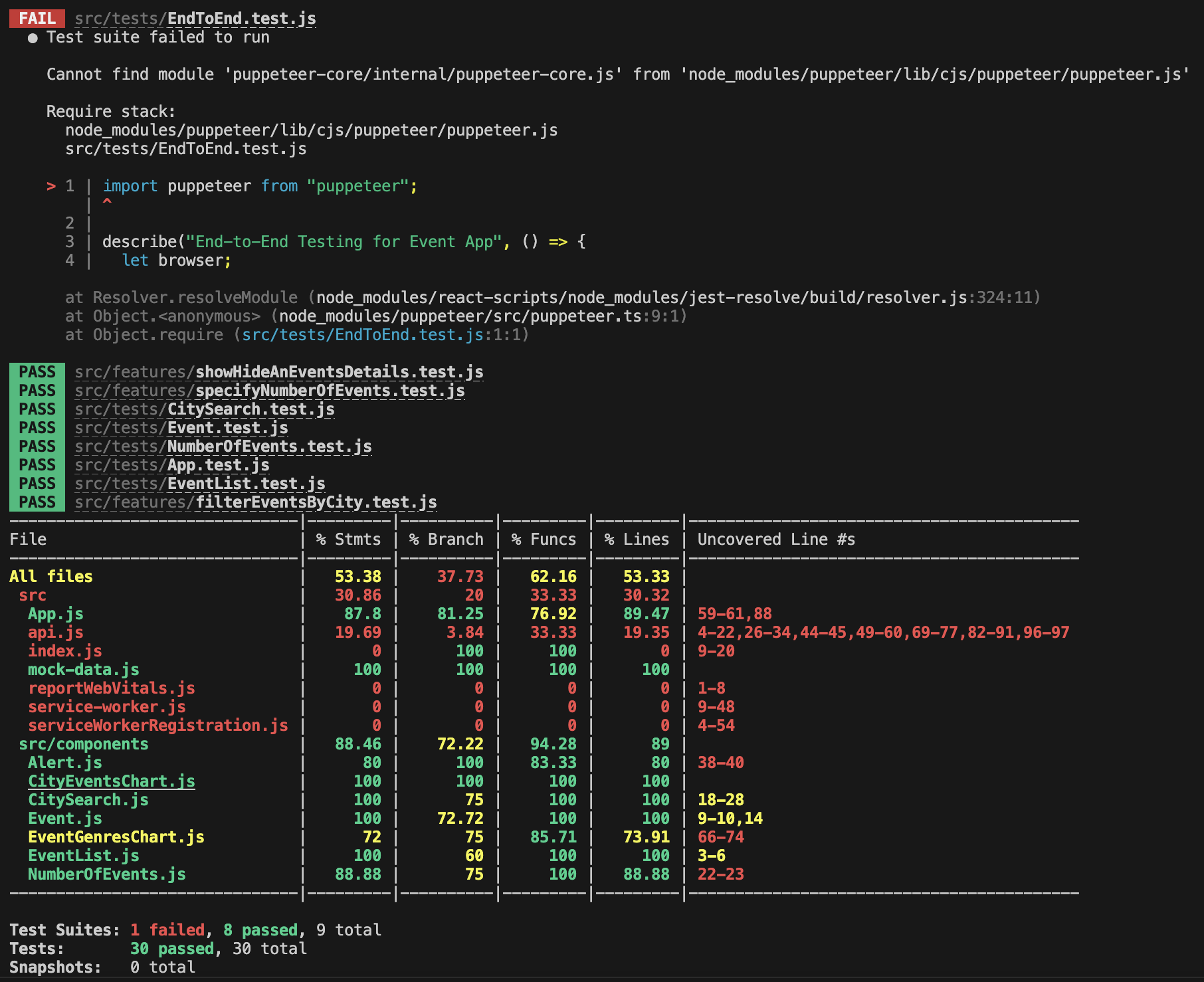
Task: Click CitySearch.js uncovered lines 18-28
Action: click(721, 800)
